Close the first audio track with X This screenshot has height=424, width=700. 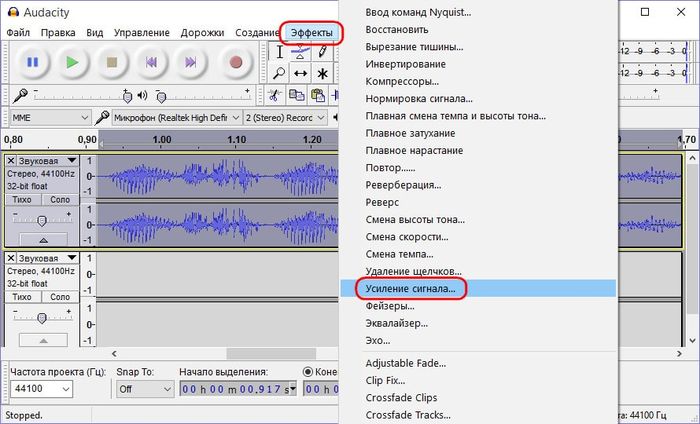click(11, 161)
